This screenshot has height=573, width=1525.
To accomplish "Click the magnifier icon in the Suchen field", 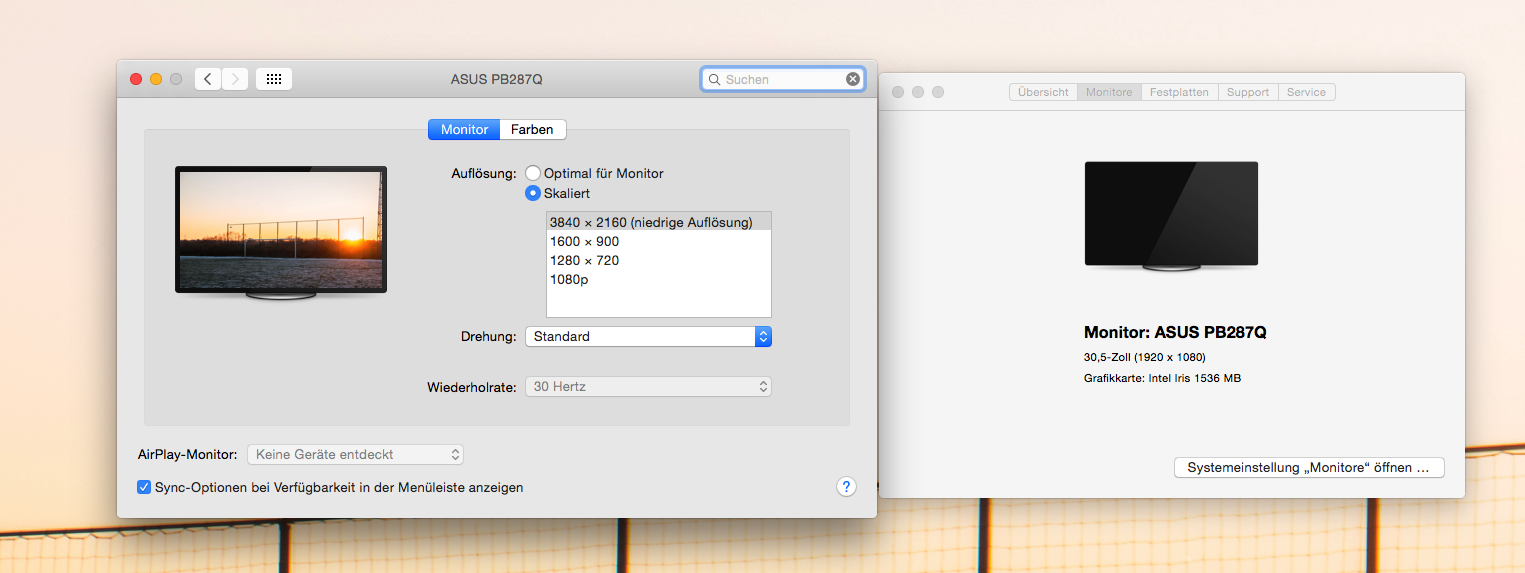I will tap(714, 79).
